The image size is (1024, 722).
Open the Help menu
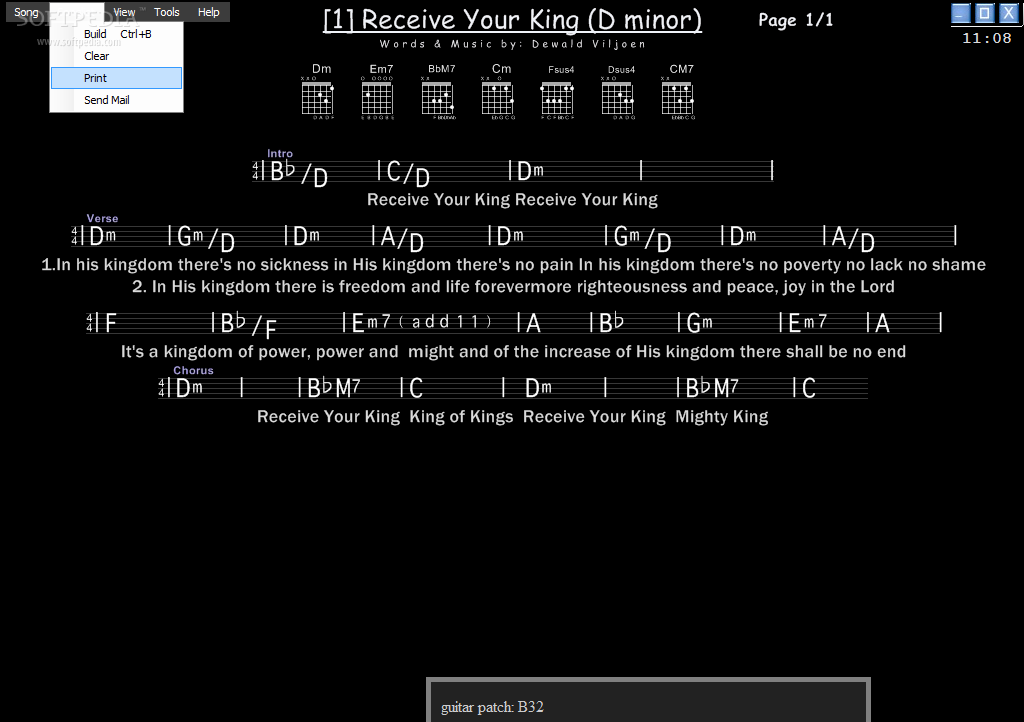coord(208,12)
